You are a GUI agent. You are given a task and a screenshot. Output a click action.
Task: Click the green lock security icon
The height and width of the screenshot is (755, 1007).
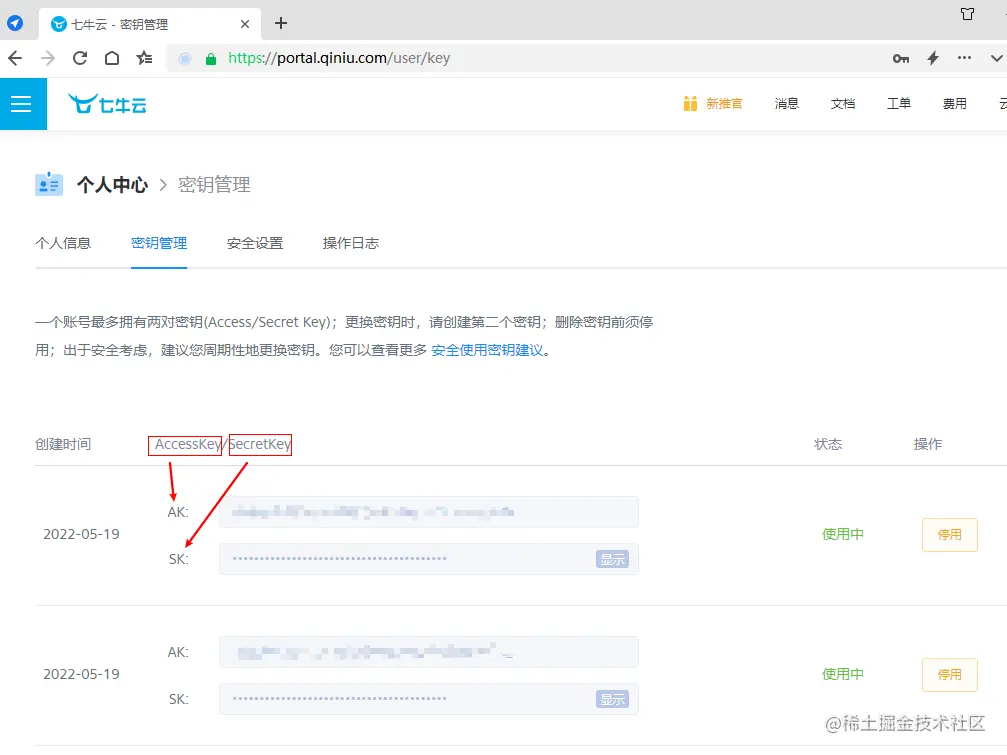(211, 59)
